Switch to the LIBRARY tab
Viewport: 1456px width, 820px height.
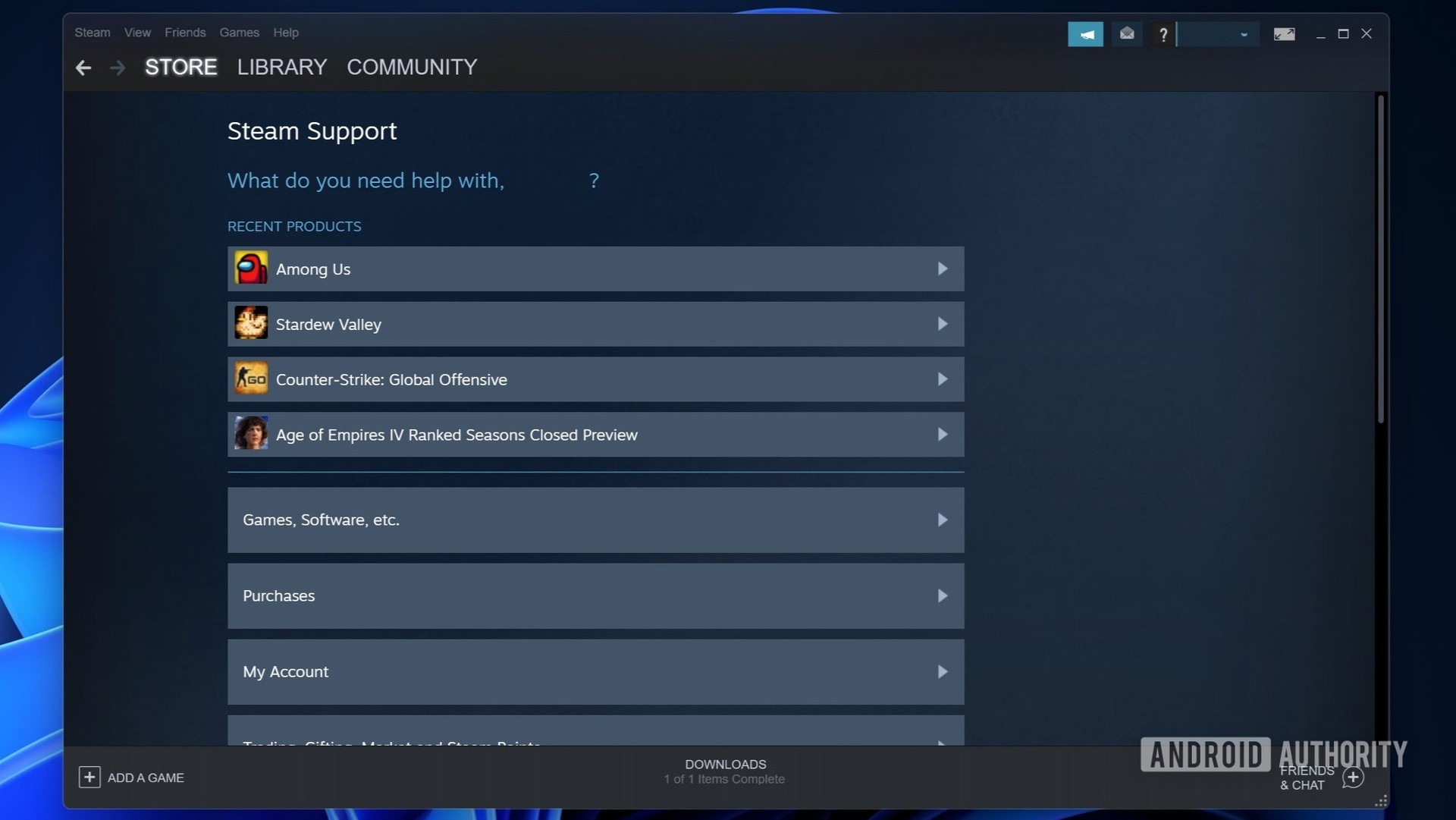pyautogui.click(x=282, y=68)
